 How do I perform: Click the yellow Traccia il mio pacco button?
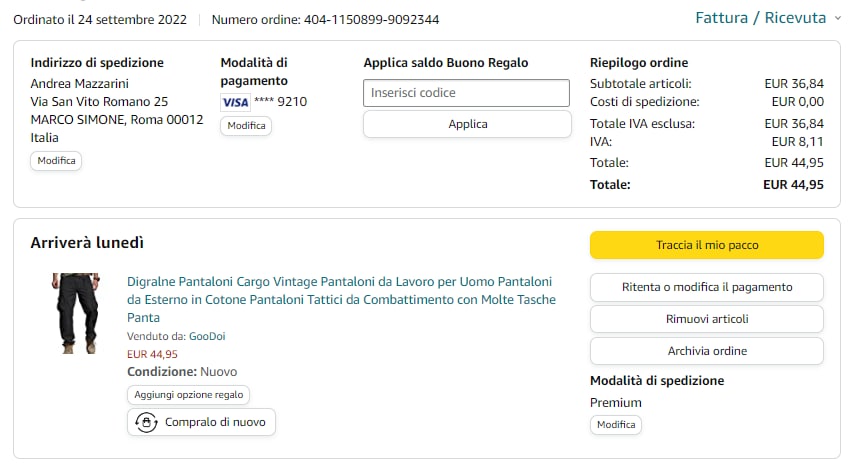(707, 245)
